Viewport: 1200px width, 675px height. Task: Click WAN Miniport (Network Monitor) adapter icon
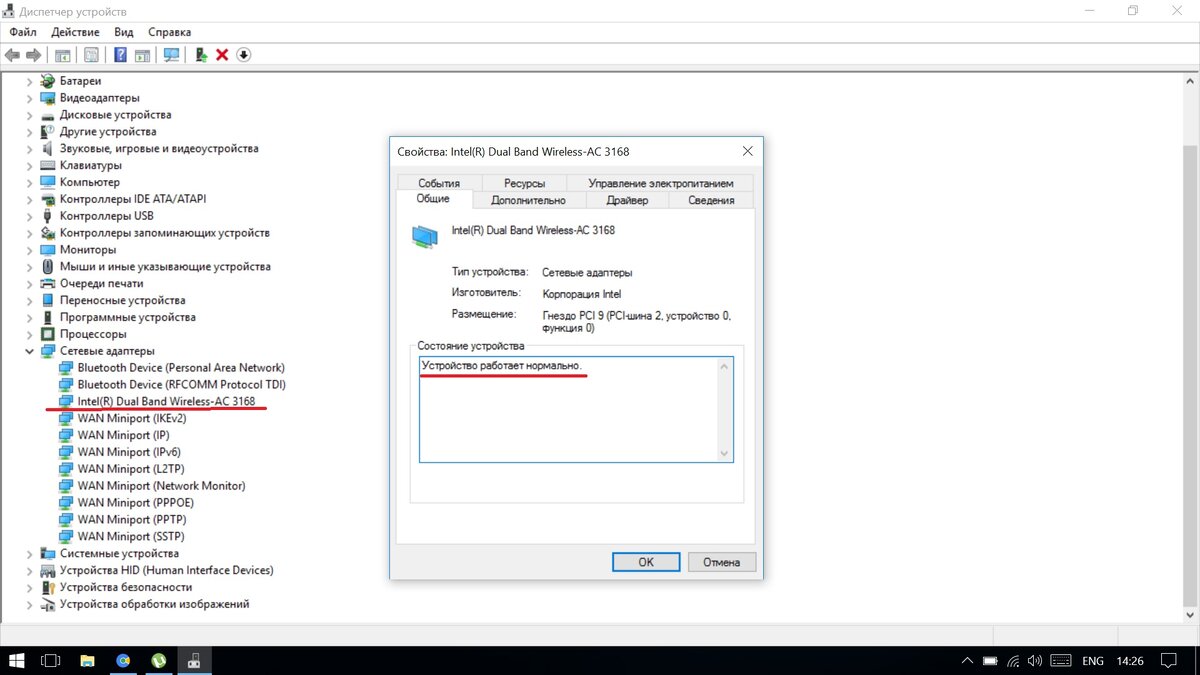coord(66,486)
